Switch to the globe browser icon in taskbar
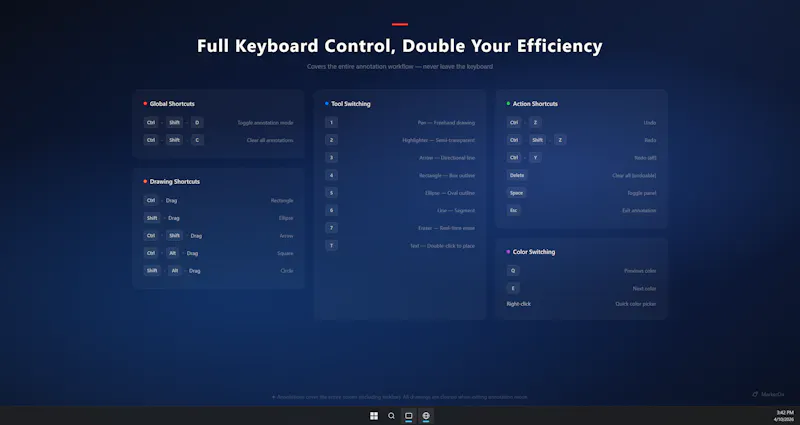Screen dimensions: 800x425 click(426, 416)
